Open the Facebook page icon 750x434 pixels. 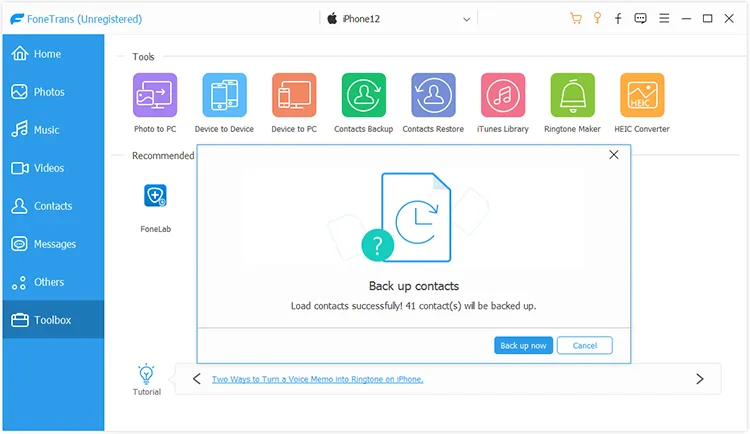618,19
